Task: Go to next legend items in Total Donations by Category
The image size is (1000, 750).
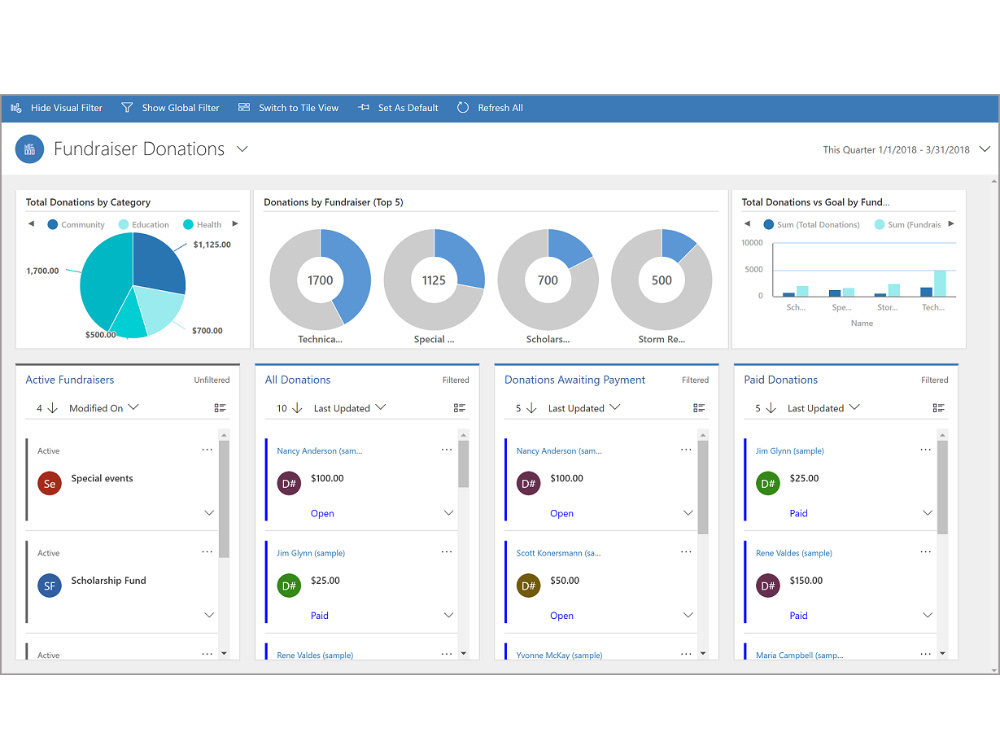Action: coord(235,224)
